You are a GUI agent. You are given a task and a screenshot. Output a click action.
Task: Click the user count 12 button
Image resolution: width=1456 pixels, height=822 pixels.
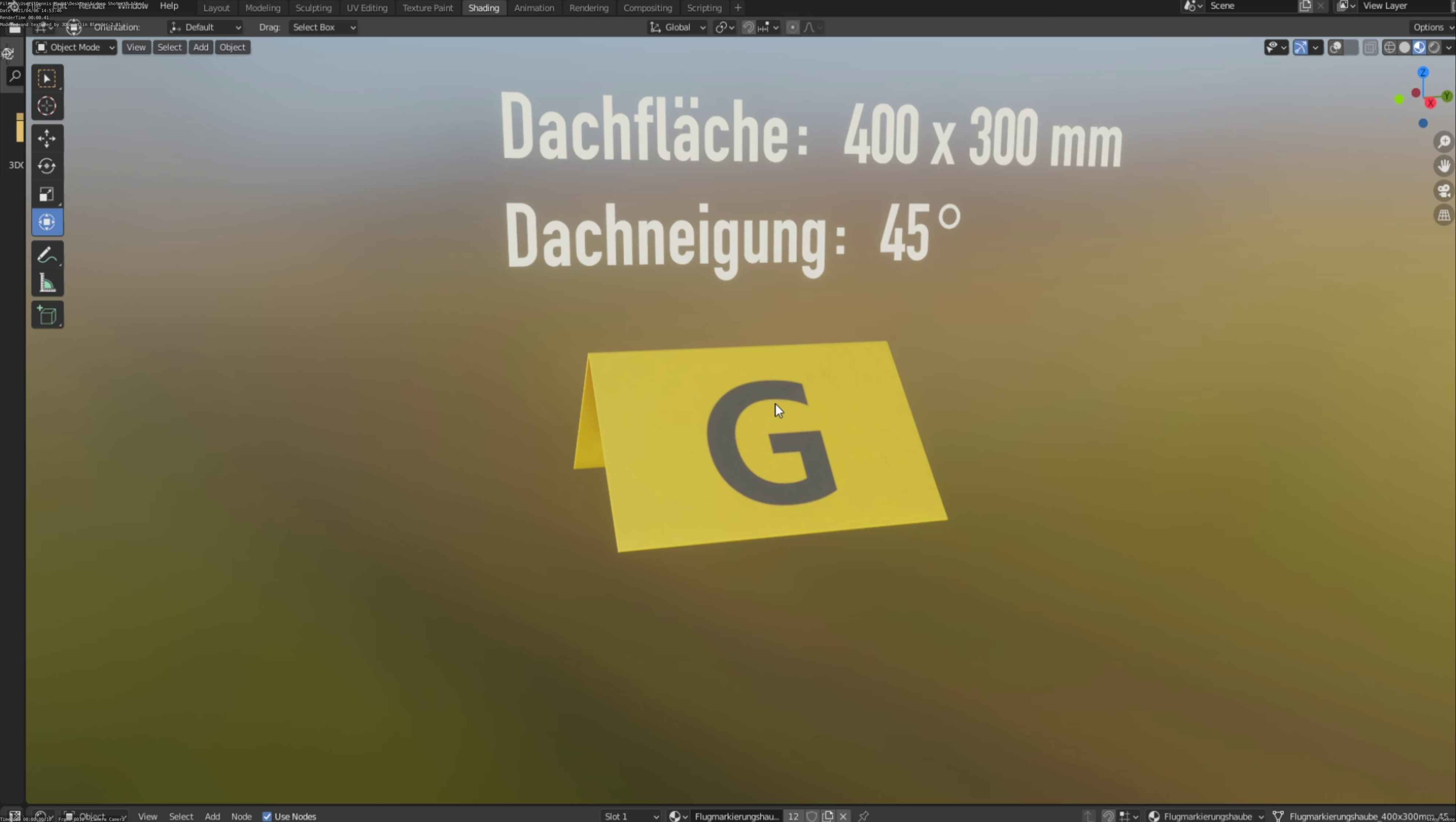(793, 816)
